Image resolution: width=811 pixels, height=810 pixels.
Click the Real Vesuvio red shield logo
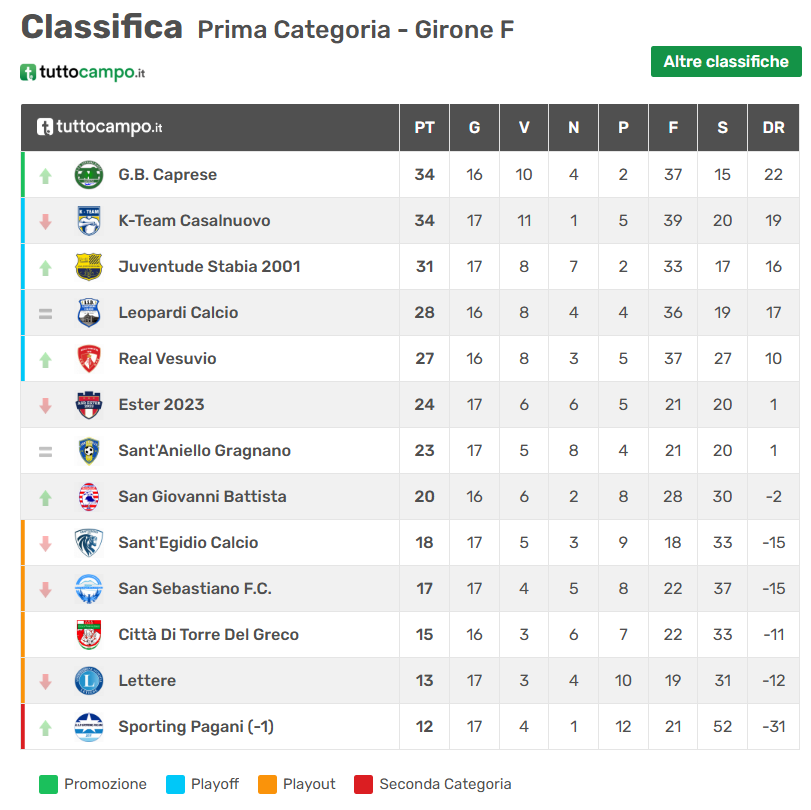click(88, 359)
